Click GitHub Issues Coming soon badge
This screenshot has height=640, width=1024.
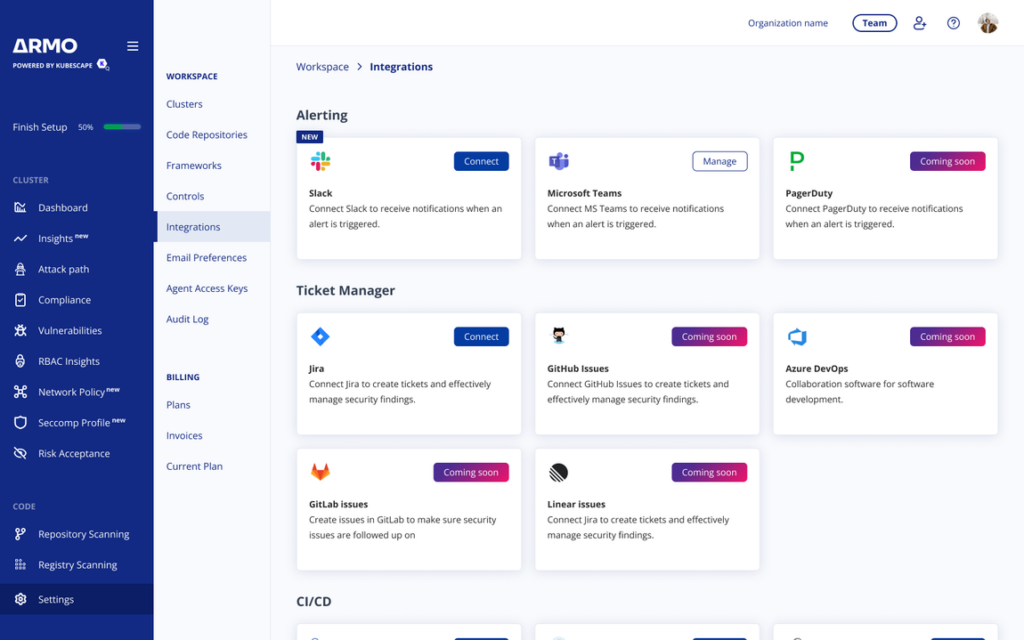[709, 336]
